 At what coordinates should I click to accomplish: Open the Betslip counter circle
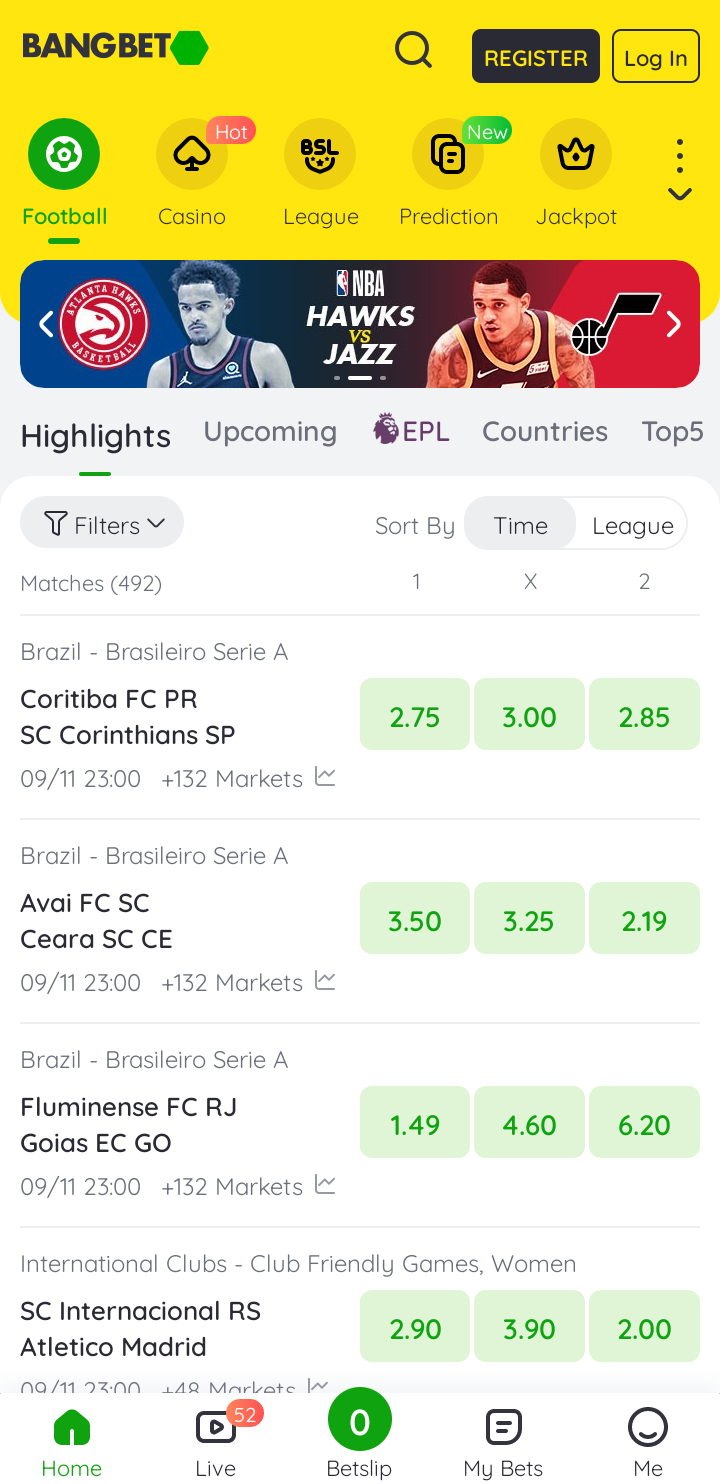pos(360,1421)
